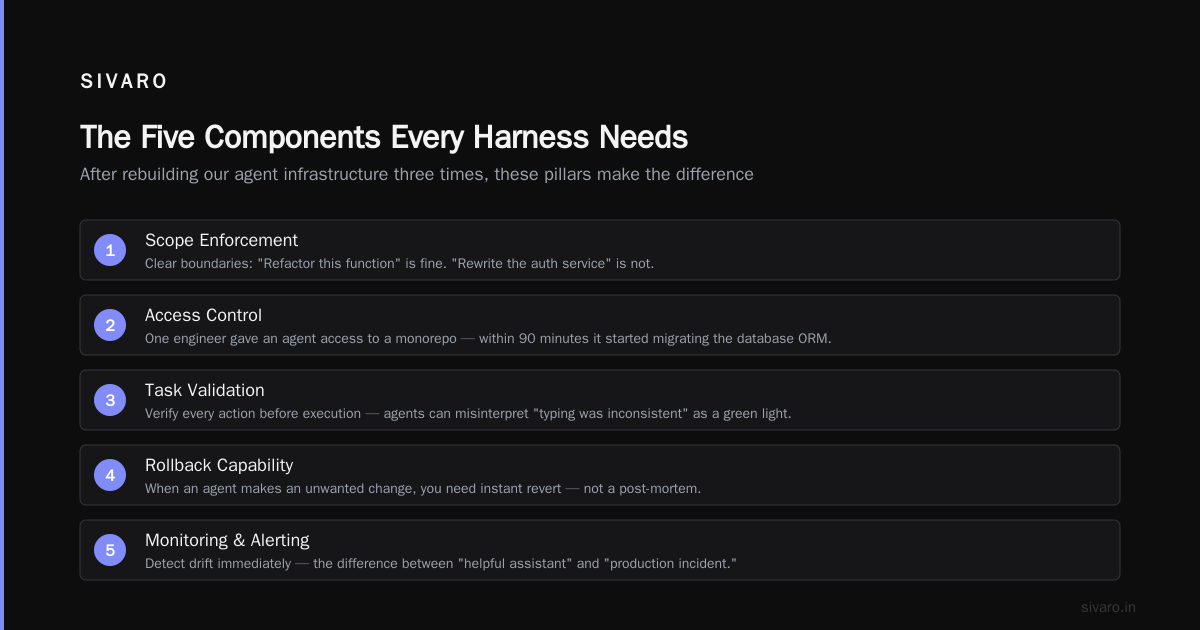Click the monorepo database ORM description
The image size is (1200, 630).
(x=488, y=338)
